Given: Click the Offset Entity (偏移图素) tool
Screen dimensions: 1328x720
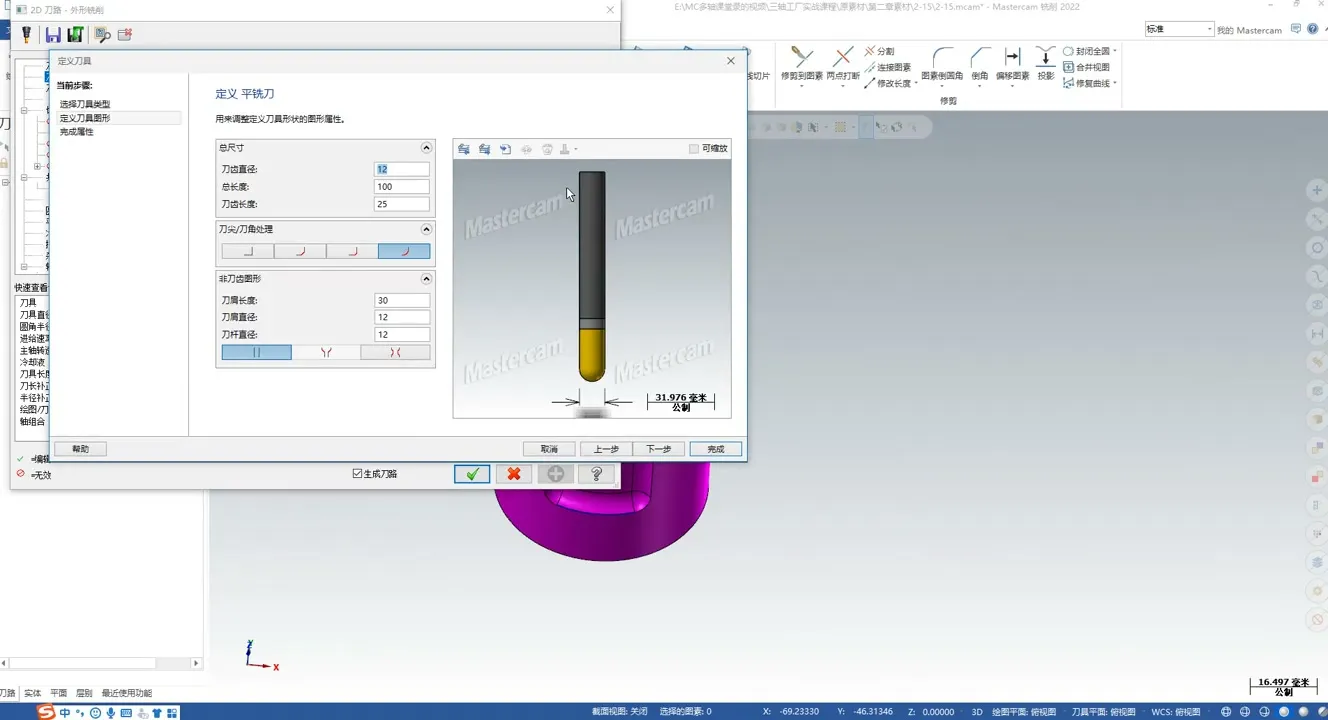Looking at the screenshot, I should point(1012,63).
